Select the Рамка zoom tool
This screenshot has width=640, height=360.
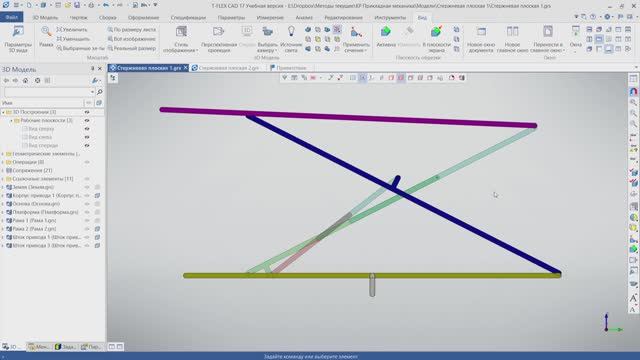pos(46,38)
